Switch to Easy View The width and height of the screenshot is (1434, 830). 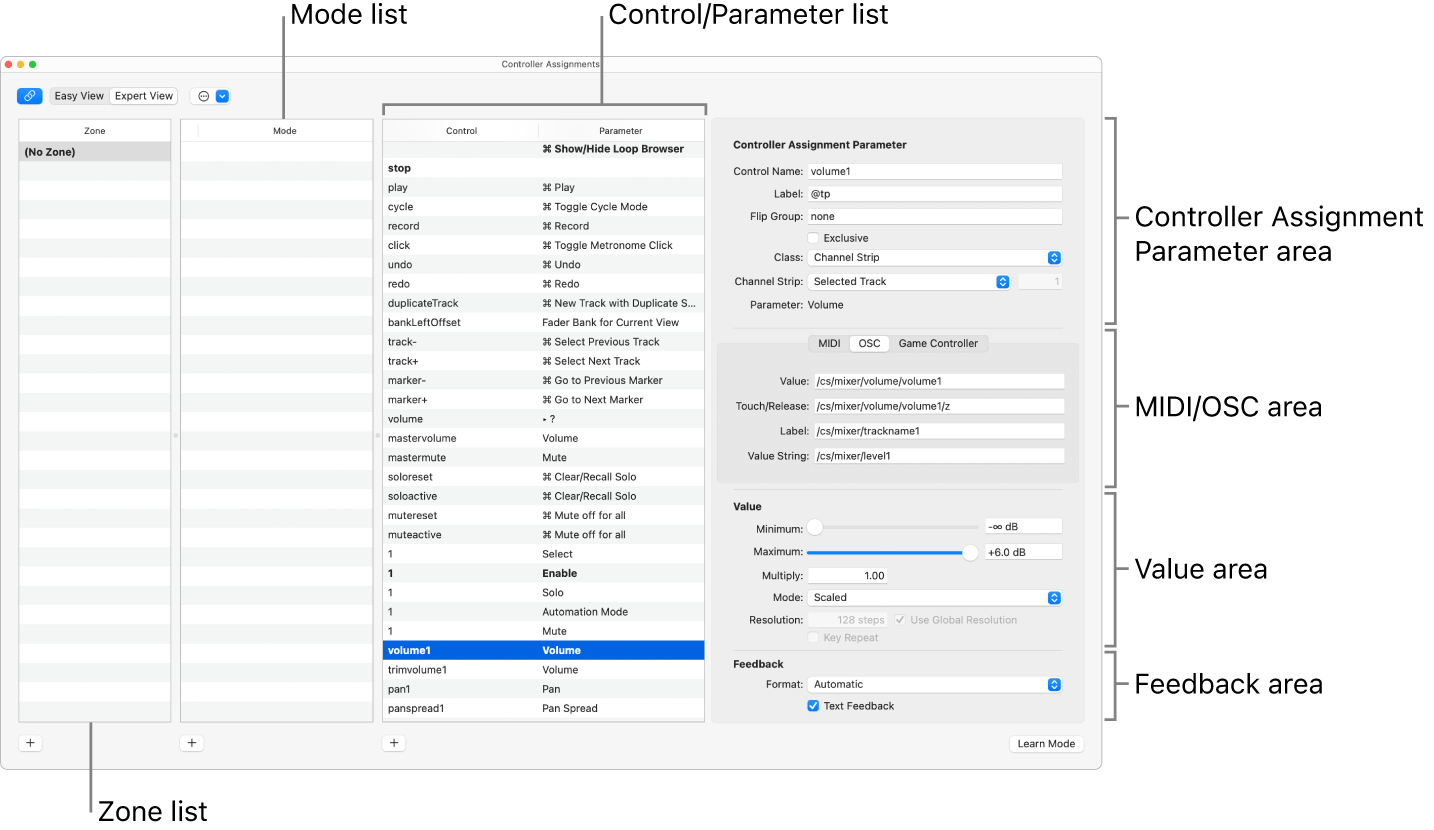pyautogui.click(x=78, y=95)
